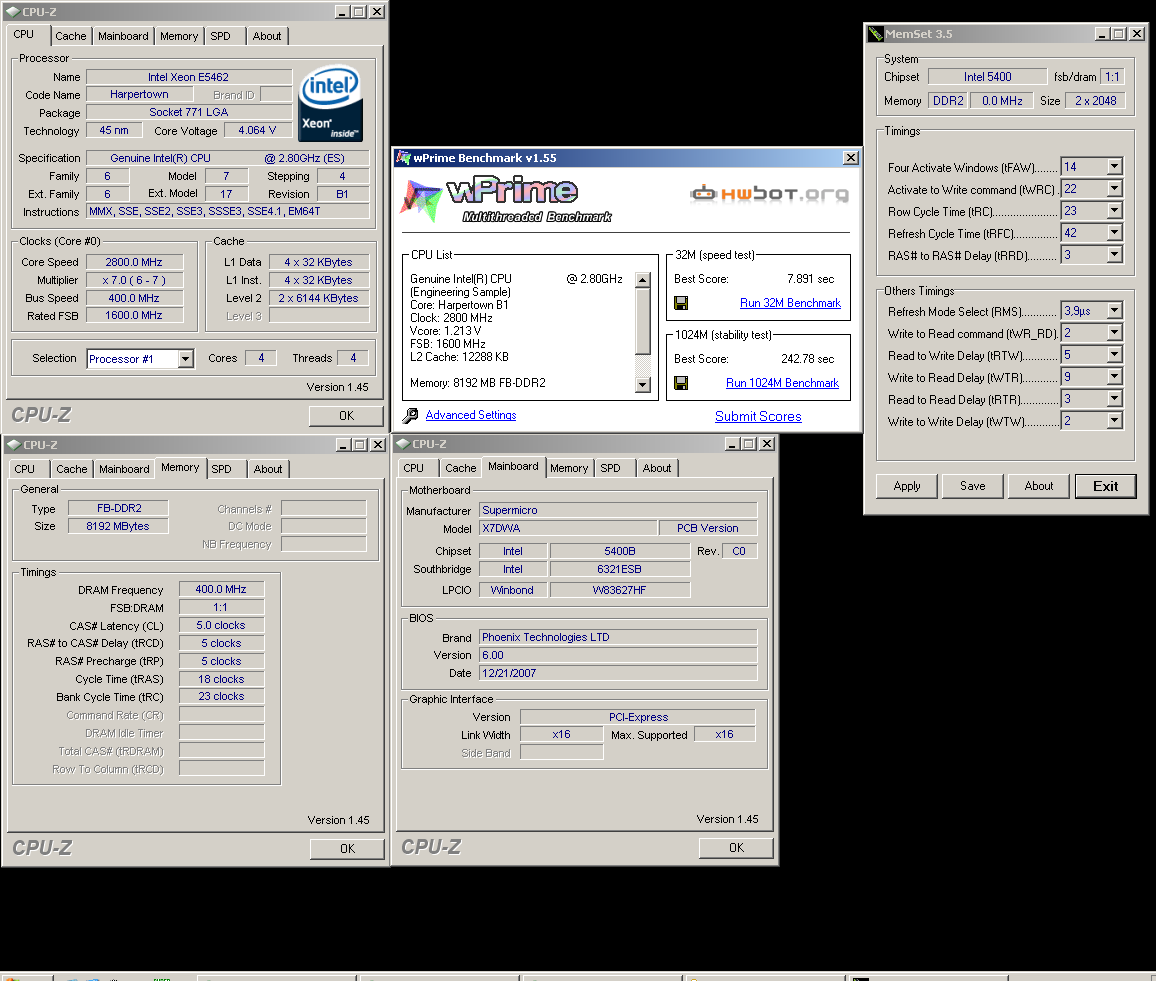Click the wrench icon next to Advanced Settings
Screen dimensions: 1156x981
click(411, 416)
